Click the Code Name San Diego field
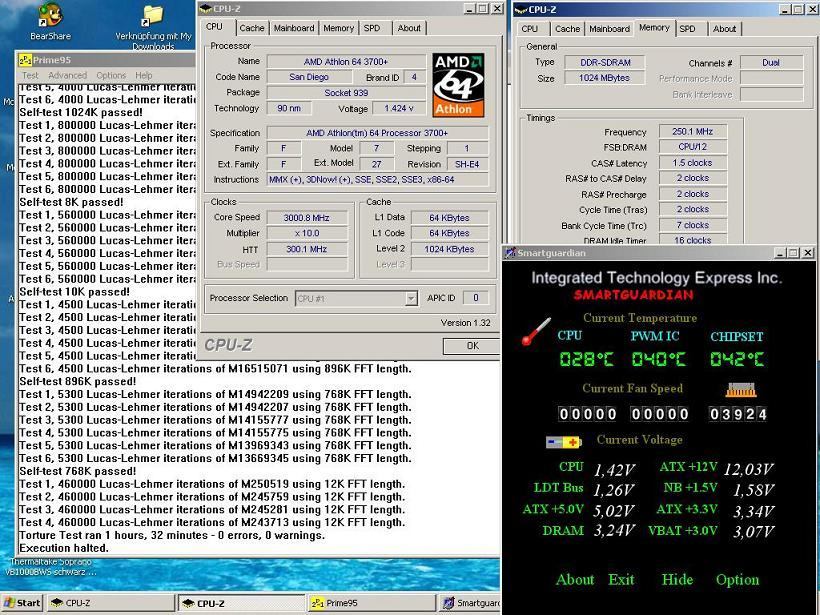The width and height of the screenshot is (820, 615). point(309,77)
